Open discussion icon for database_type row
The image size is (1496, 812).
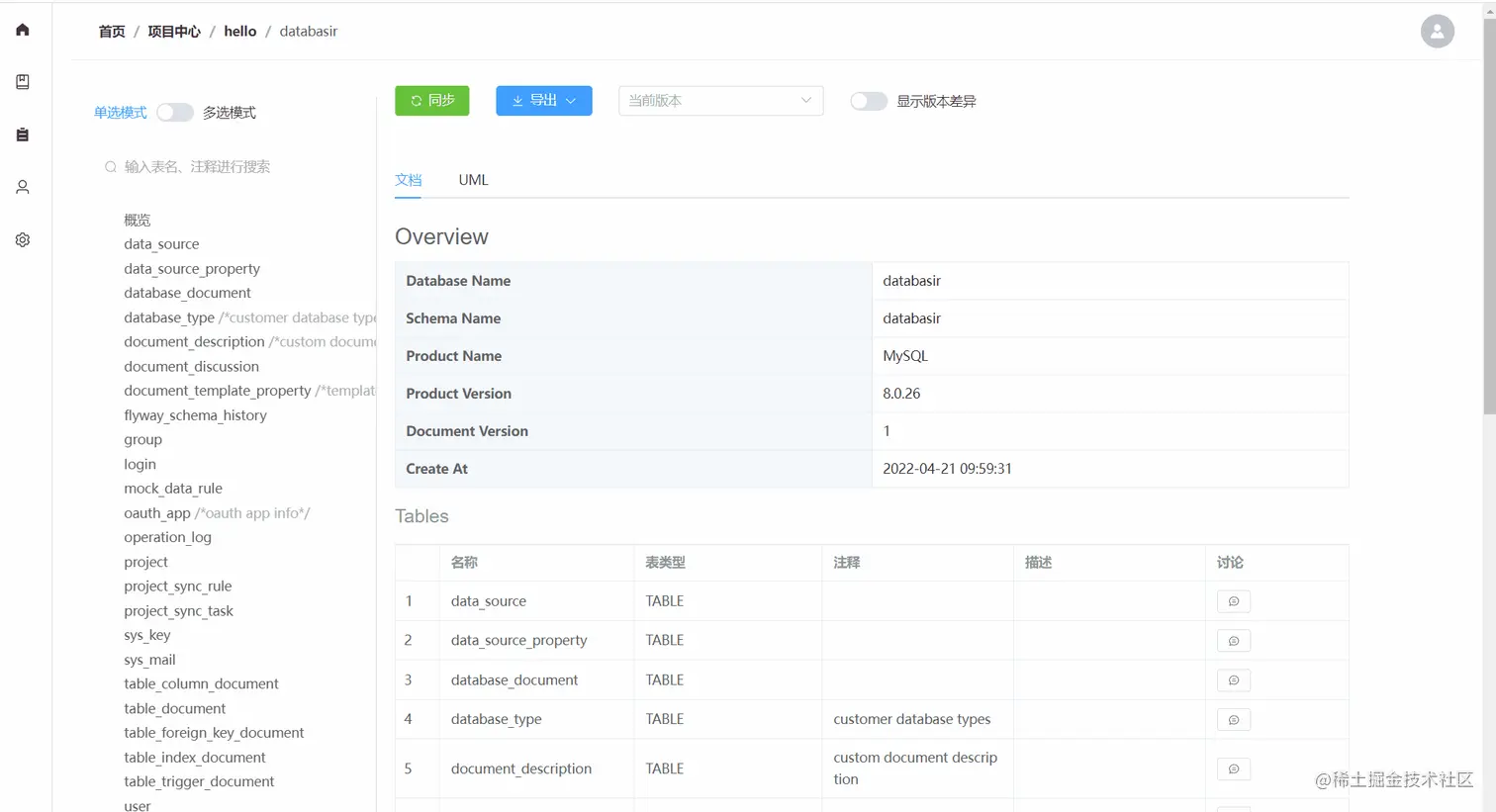pyautogui.click(x=1233, y=720)
